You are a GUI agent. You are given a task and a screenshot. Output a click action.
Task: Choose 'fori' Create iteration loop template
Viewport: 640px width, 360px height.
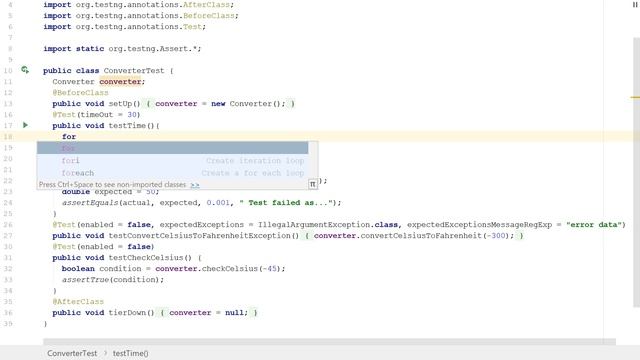[x=173, y=160]
